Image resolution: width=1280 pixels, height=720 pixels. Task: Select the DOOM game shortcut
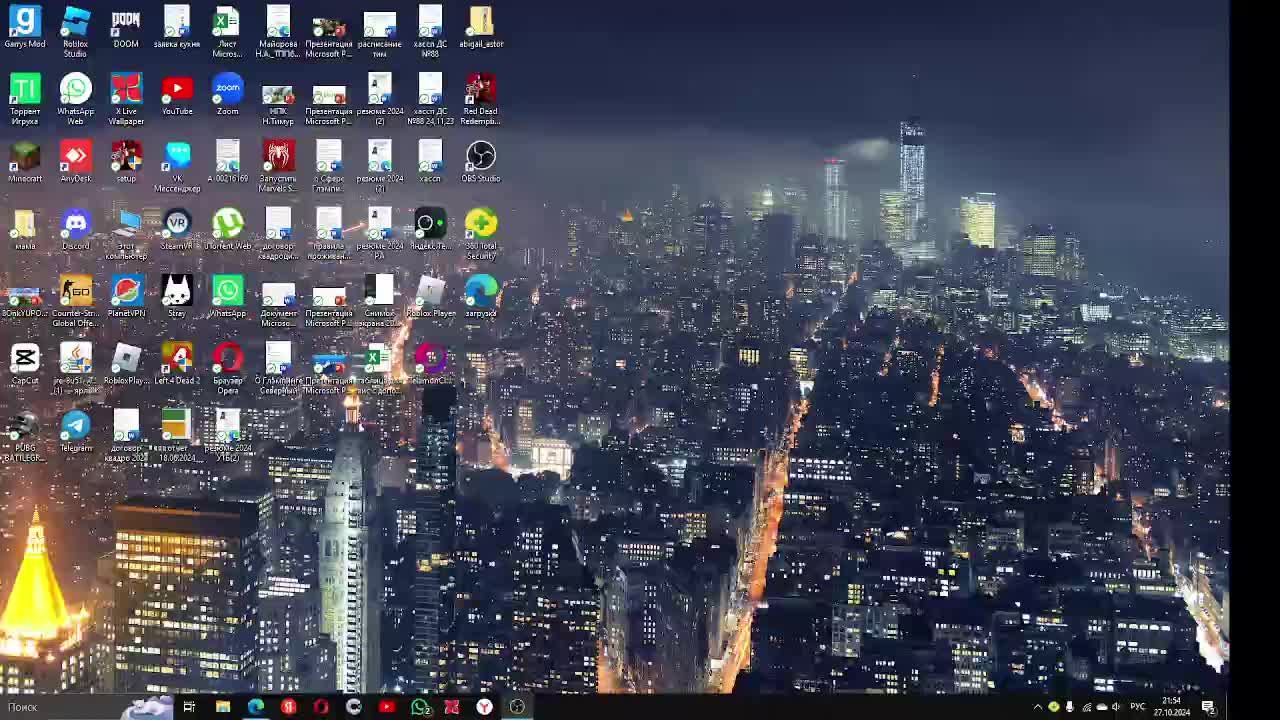(x=126, y=27)
